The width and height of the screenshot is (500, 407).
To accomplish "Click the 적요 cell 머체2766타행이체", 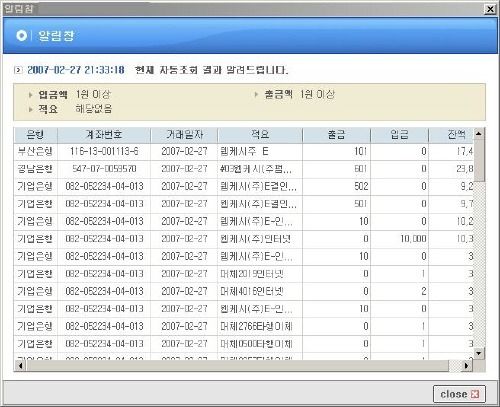I will (x=260, y=326).
